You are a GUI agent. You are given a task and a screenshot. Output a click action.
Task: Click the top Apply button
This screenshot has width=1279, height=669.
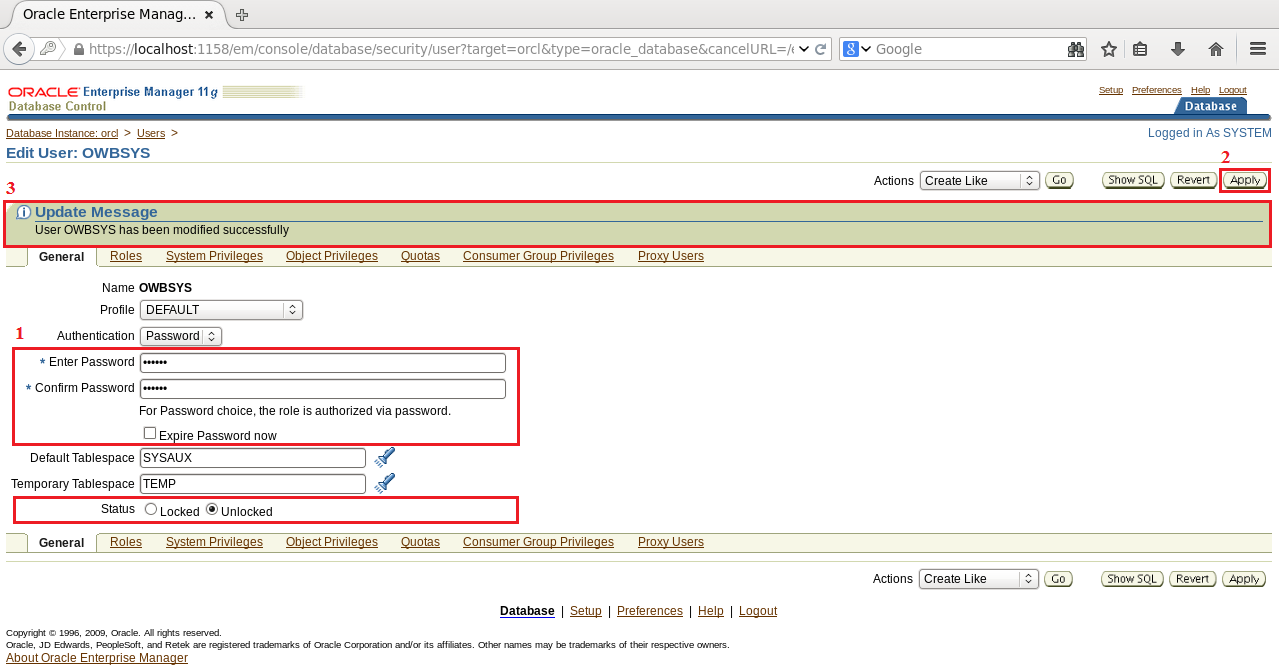[1245, 180]
